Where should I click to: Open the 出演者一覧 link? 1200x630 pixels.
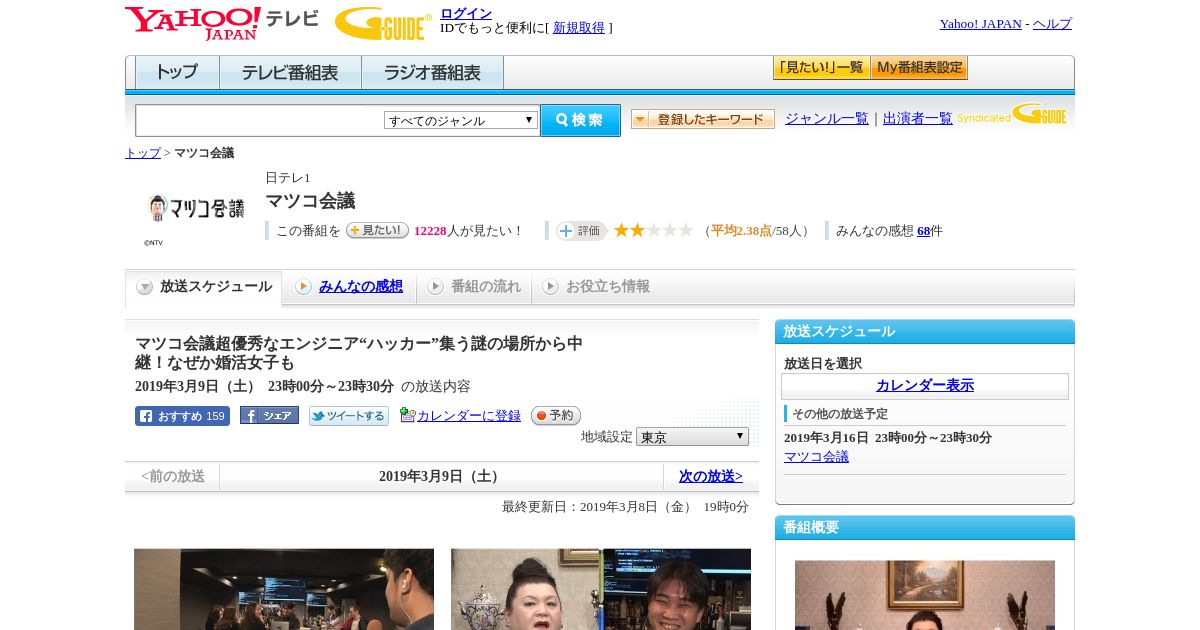(918, 119)
